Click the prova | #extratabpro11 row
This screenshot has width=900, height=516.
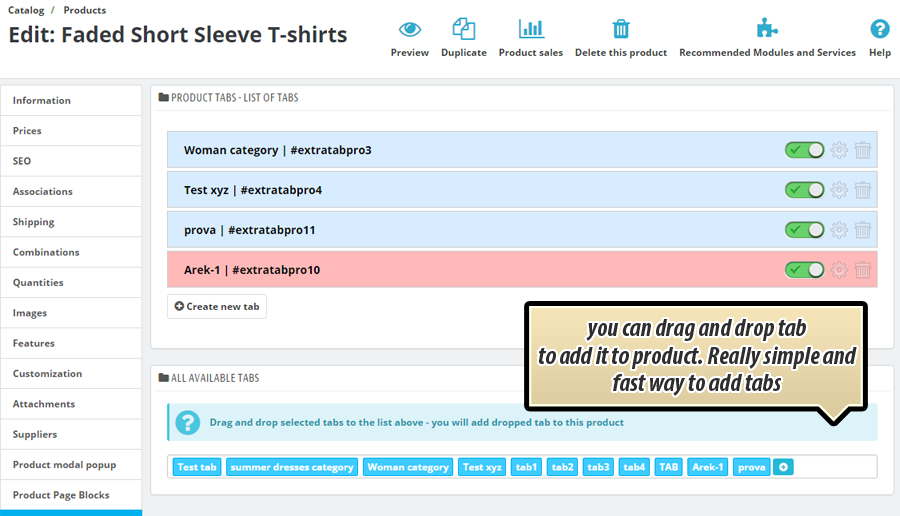(x=522, y=230)
